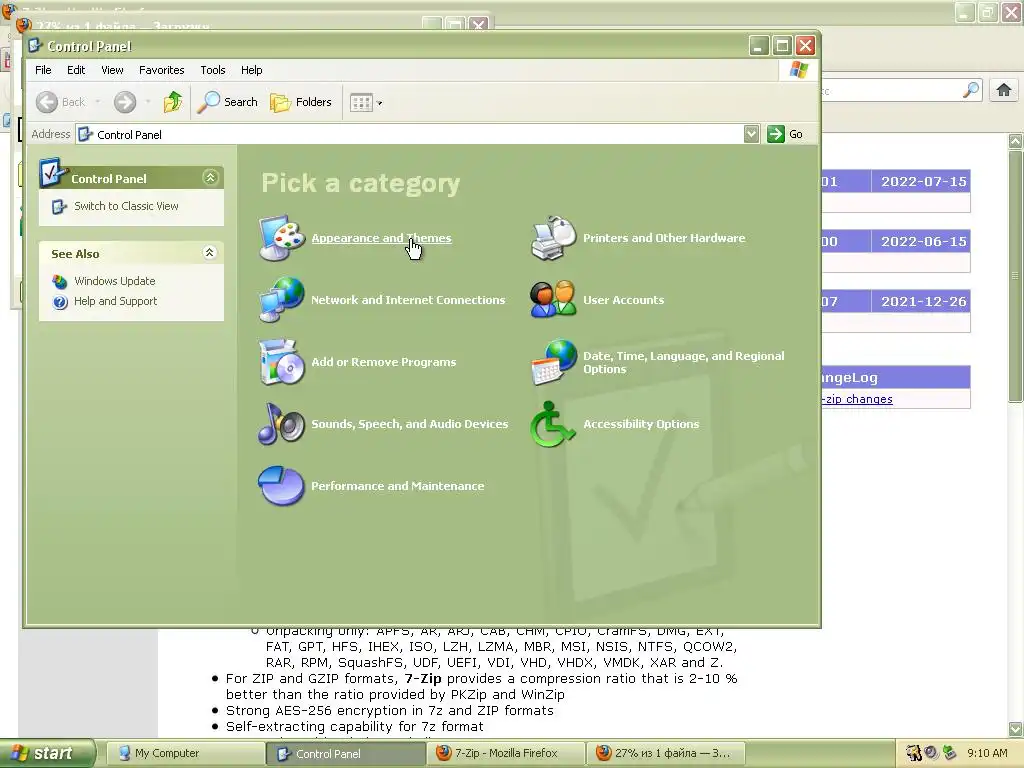1024x768 pixels.
Task: Click the User Accounts label
Action: pyautogui.click(x=624, y=300)
